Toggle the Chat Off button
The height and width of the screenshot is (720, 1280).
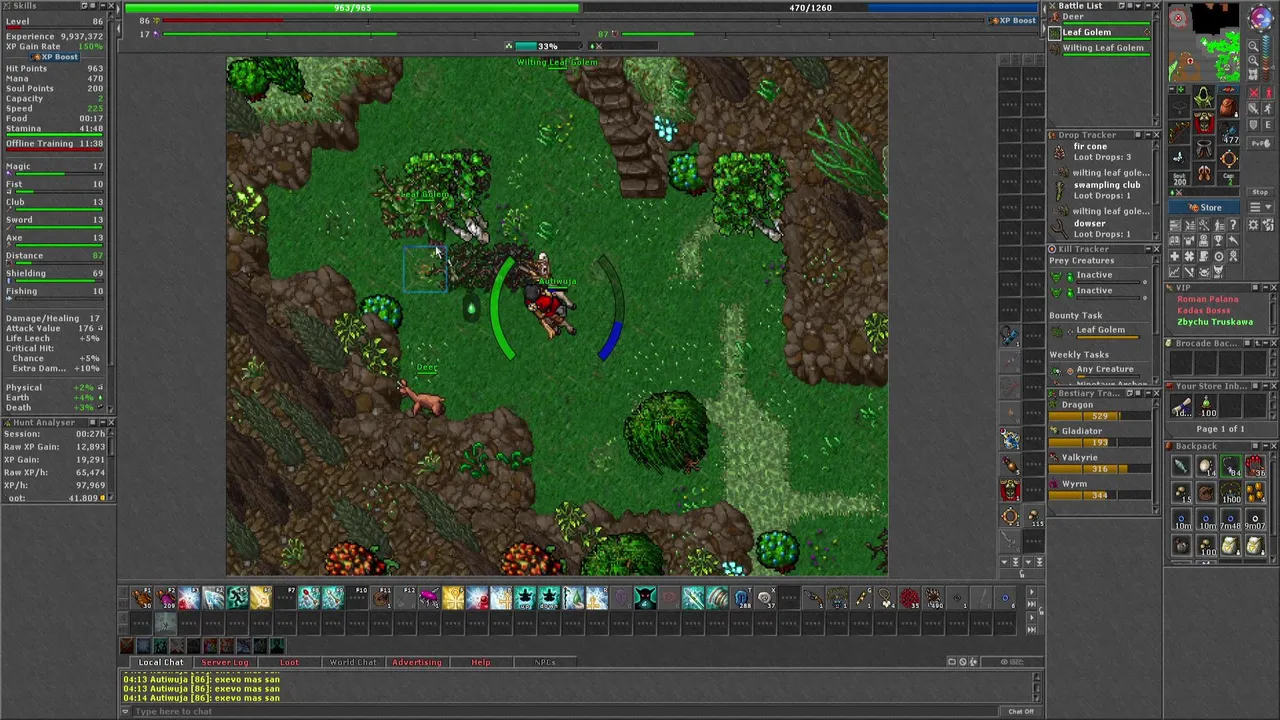click(1020, 711)
